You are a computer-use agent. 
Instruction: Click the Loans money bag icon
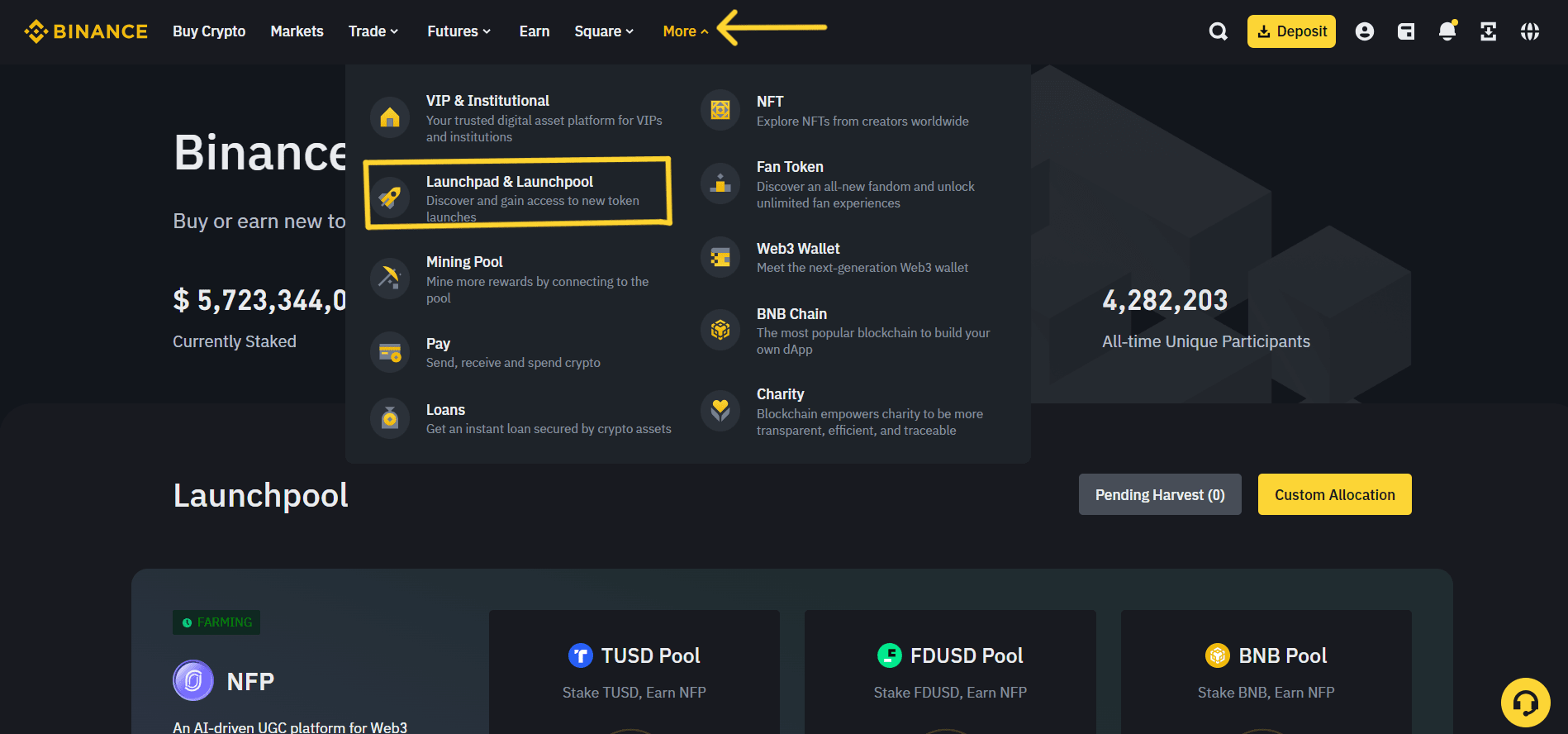(390, 419)
